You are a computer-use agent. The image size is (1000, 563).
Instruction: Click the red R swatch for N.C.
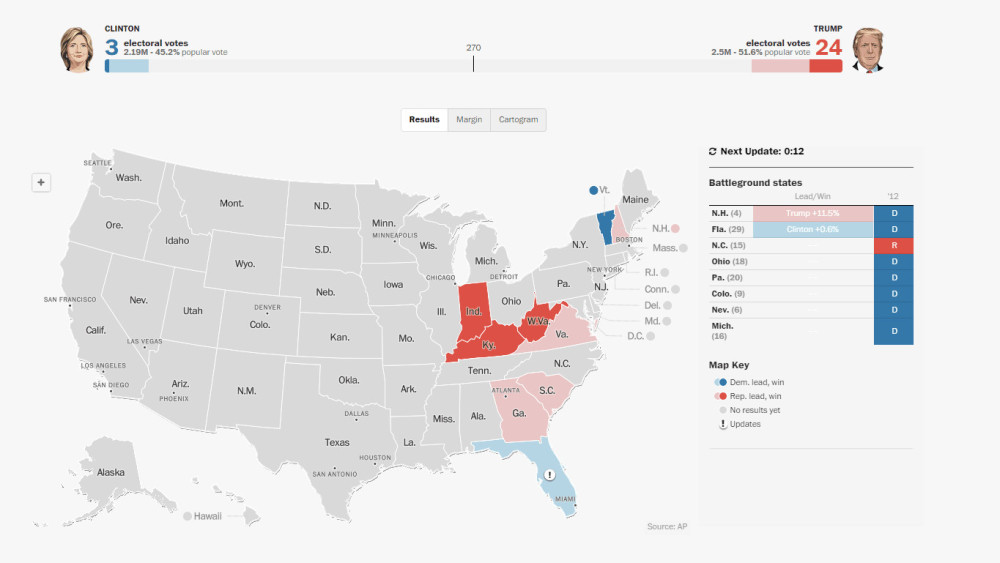[894, 245]
